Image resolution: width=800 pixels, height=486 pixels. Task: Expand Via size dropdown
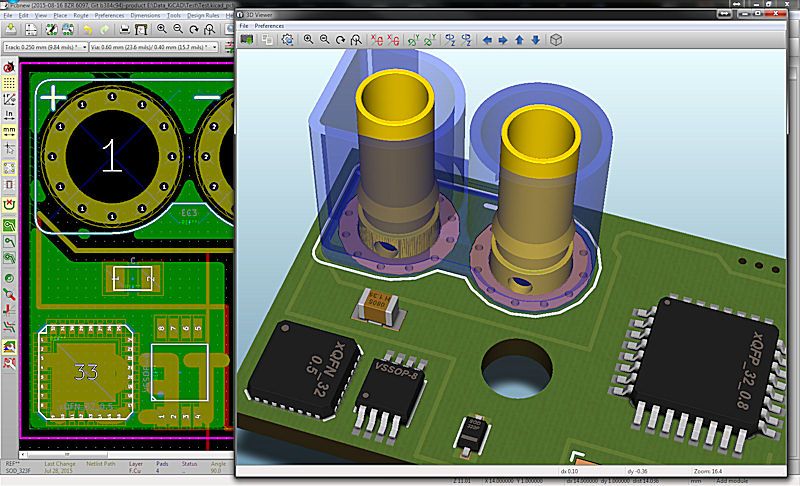(215, 47)
